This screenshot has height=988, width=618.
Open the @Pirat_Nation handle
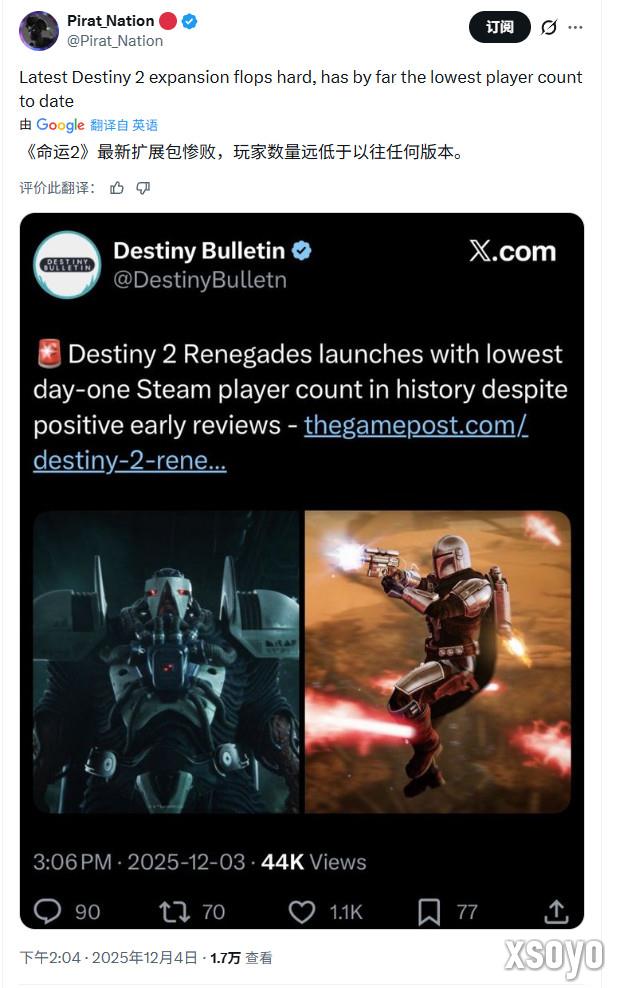click(115, 41)
